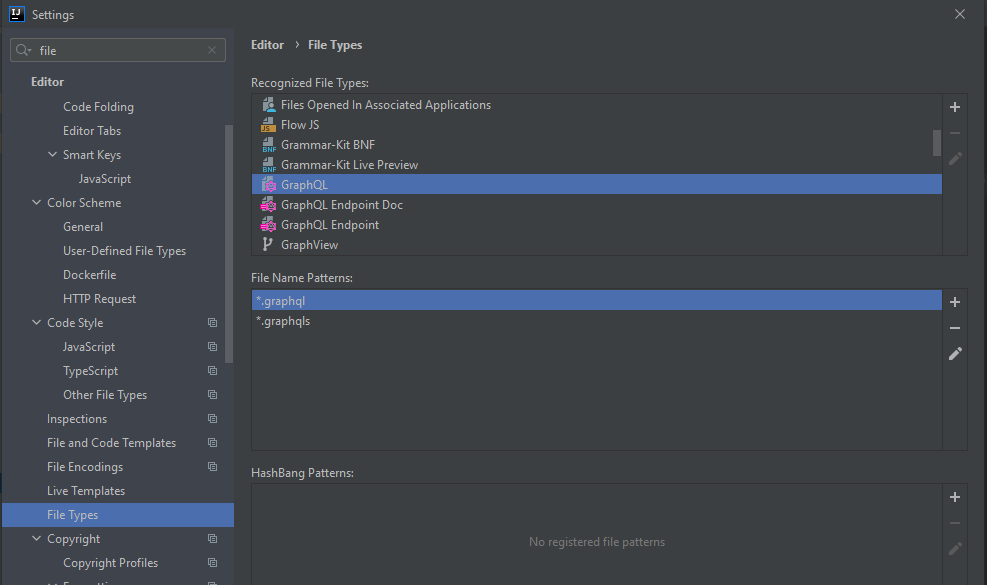
Task: Click the GraphQL Endpoint file type icon
Action: click(268, 224)
